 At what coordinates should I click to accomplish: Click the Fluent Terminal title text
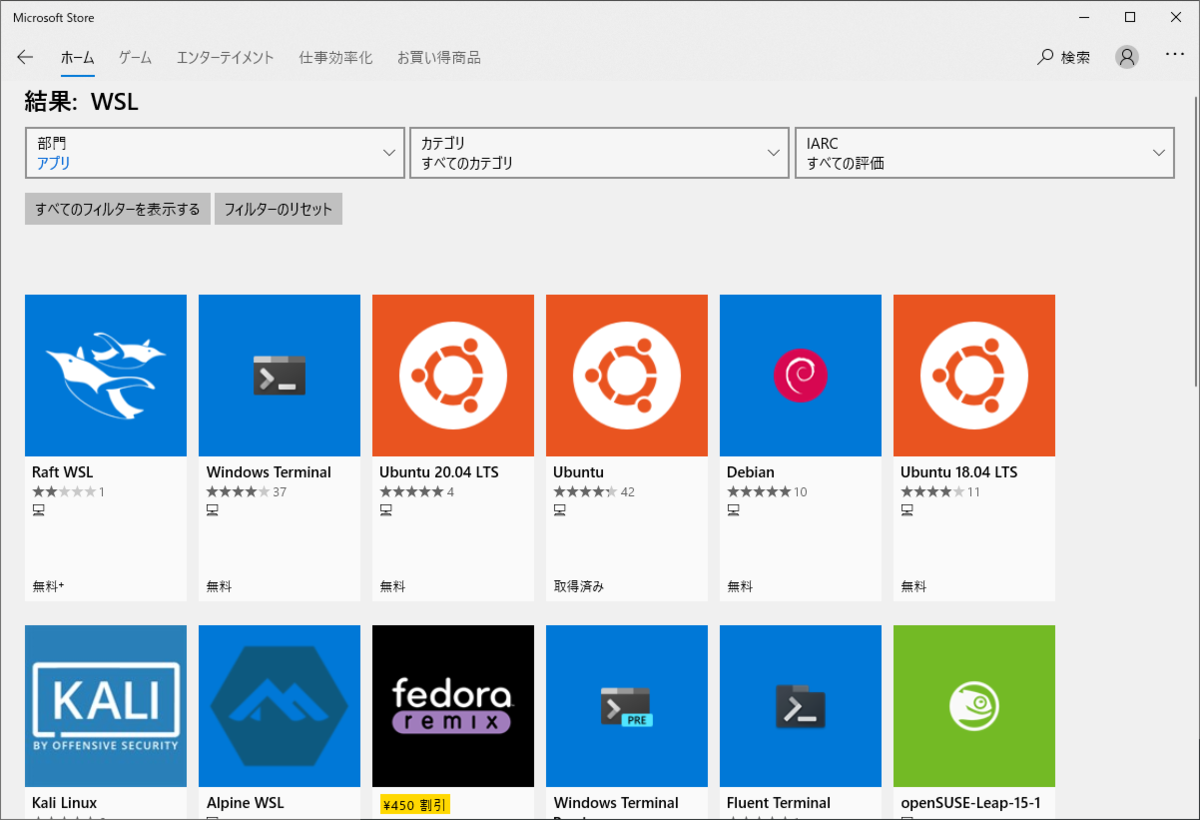pos(779,803)
